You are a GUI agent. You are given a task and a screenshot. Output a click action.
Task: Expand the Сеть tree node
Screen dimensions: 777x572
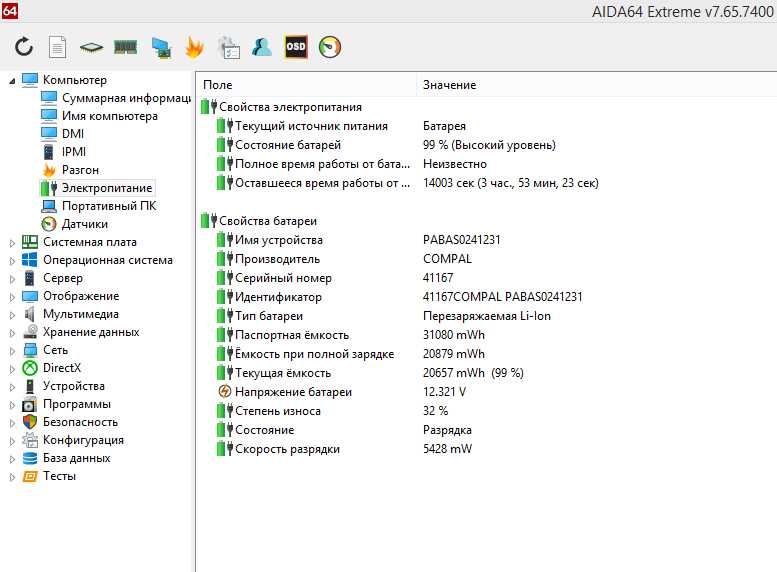point(12,351)
